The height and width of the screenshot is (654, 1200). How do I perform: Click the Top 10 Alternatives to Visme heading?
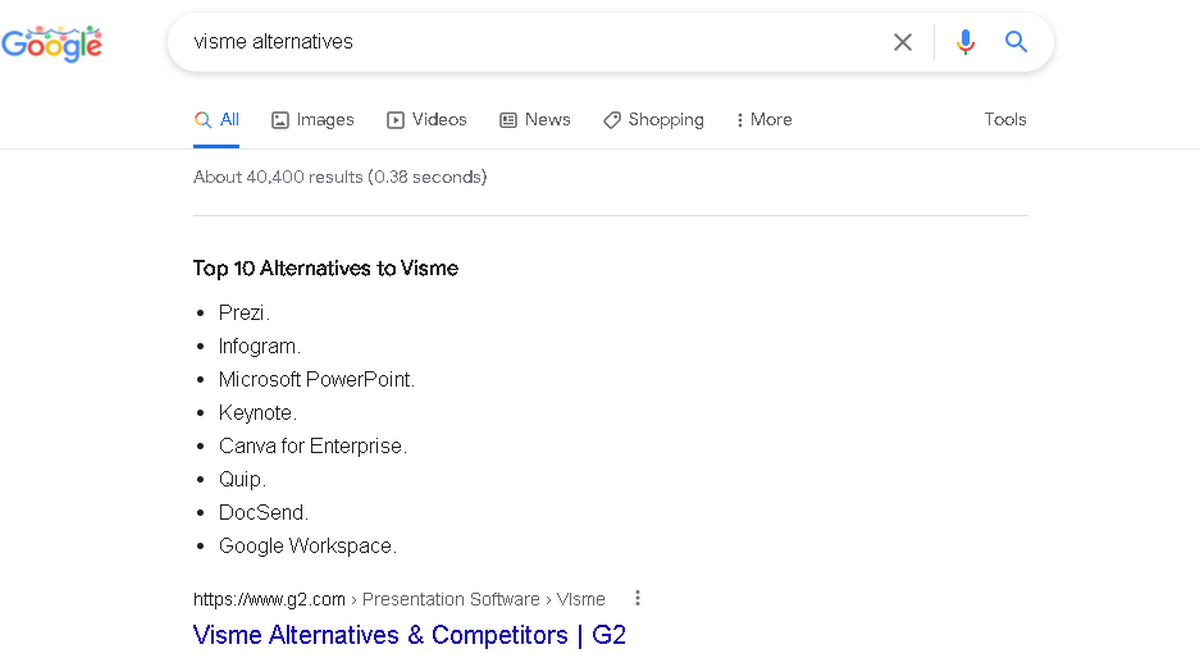326,268
